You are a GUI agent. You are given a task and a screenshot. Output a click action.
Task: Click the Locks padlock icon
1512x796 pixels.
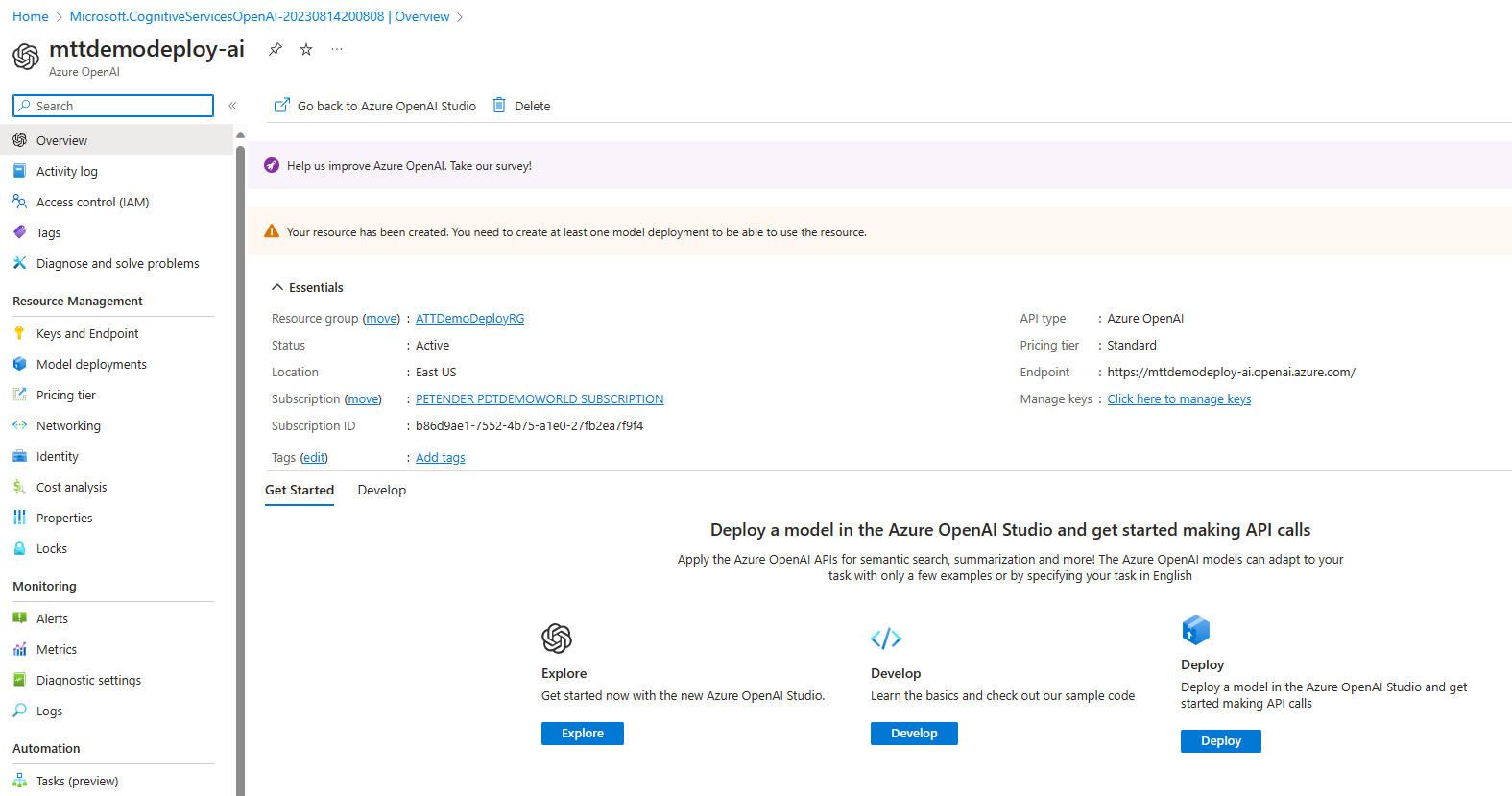click(19, 548)
